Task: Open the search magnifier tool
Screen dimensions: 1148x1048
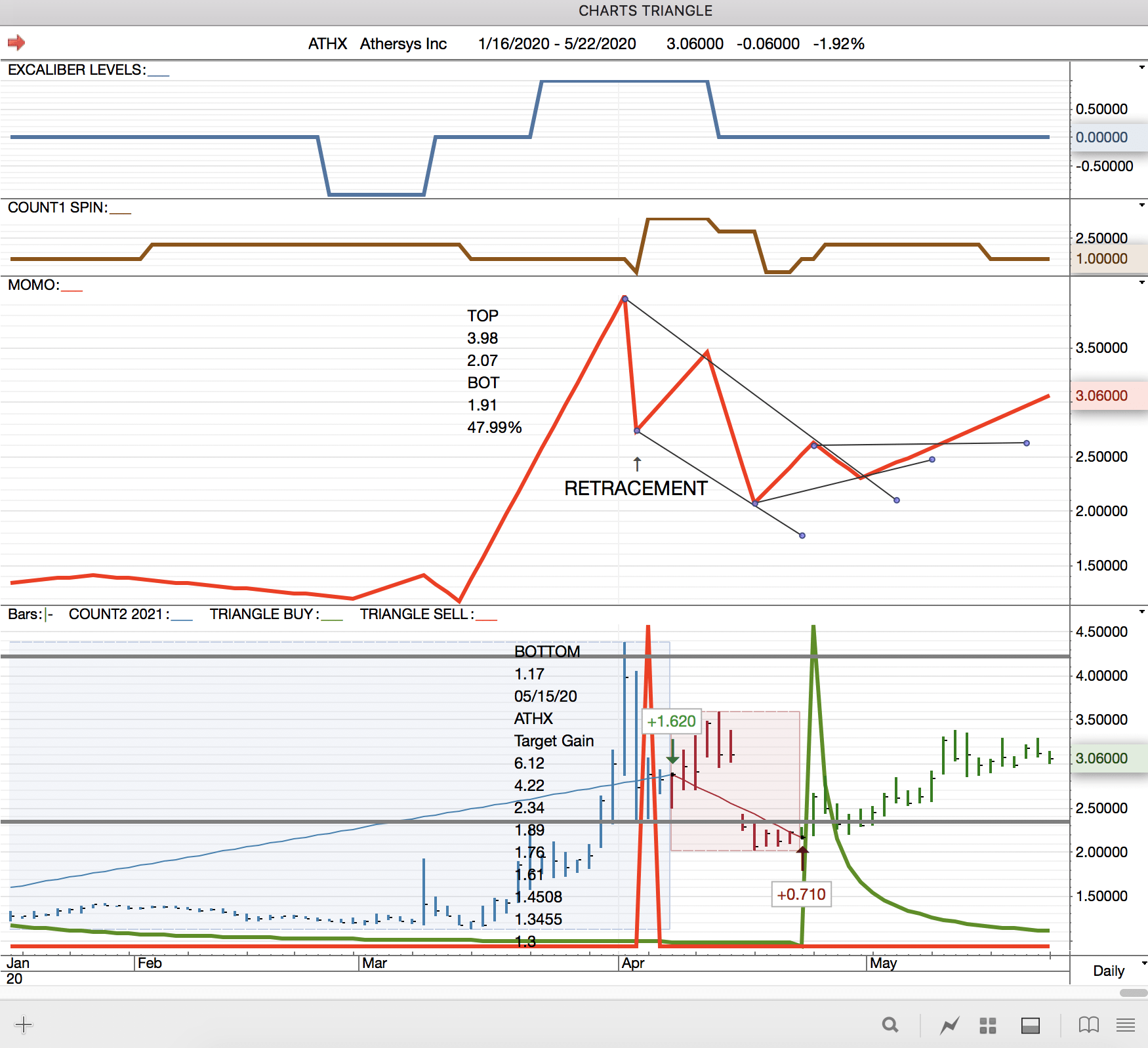Action: (890, 1024)
